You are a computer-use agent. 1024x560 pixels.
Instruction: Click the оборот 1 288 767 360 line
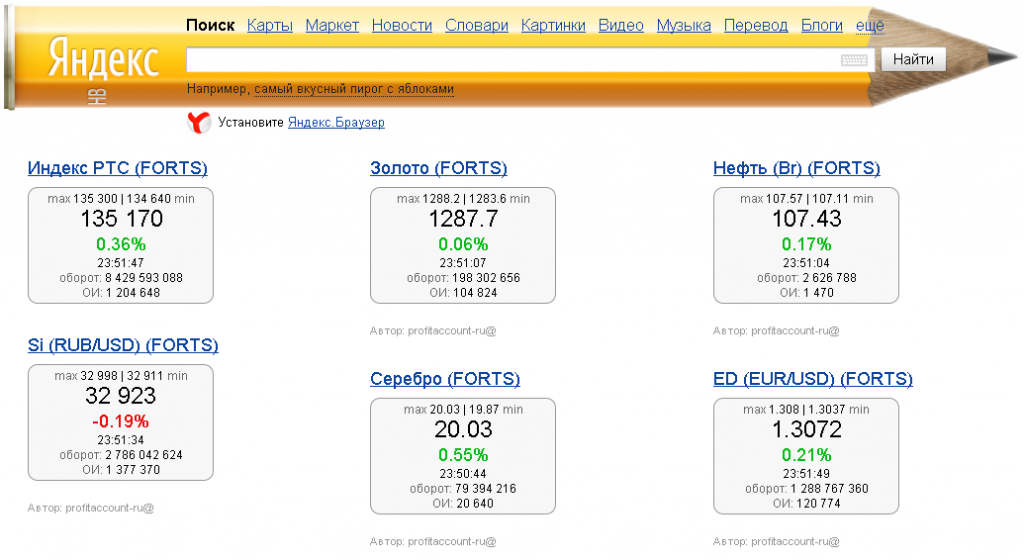807,489
